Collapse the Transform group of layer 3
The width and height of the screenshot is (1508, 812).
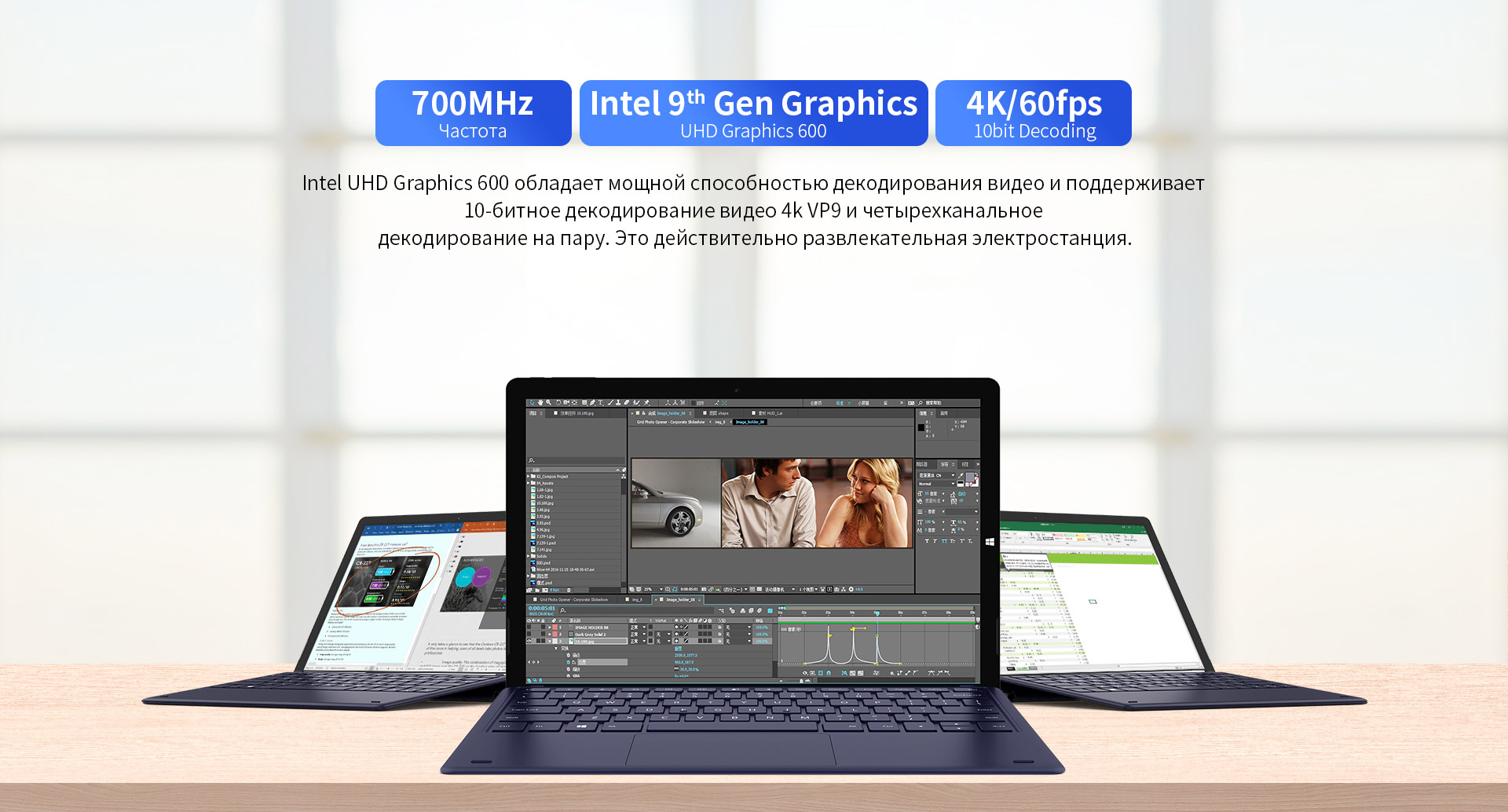[x=556, y=649]
